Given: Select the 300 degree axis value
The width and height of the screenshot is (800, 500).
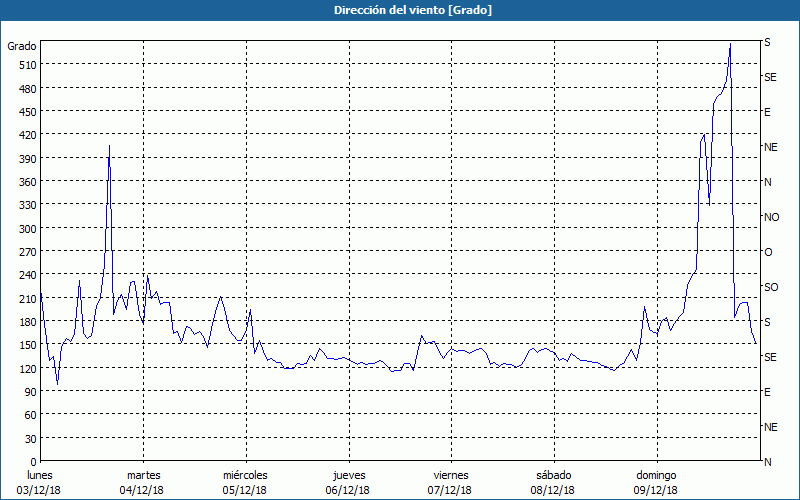Looking at the screenshot, I should click(x=27, y=229).
